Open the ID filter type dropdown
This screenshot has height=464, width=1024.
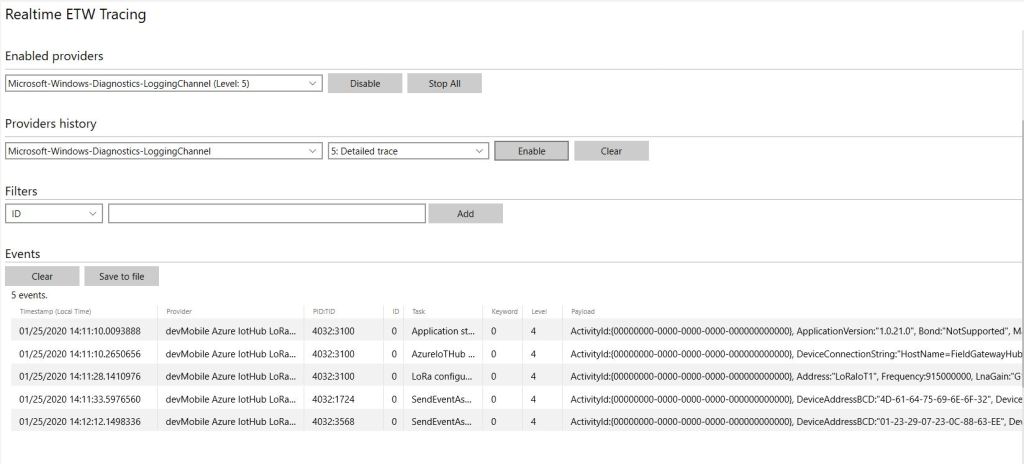[x=54, y=213]
